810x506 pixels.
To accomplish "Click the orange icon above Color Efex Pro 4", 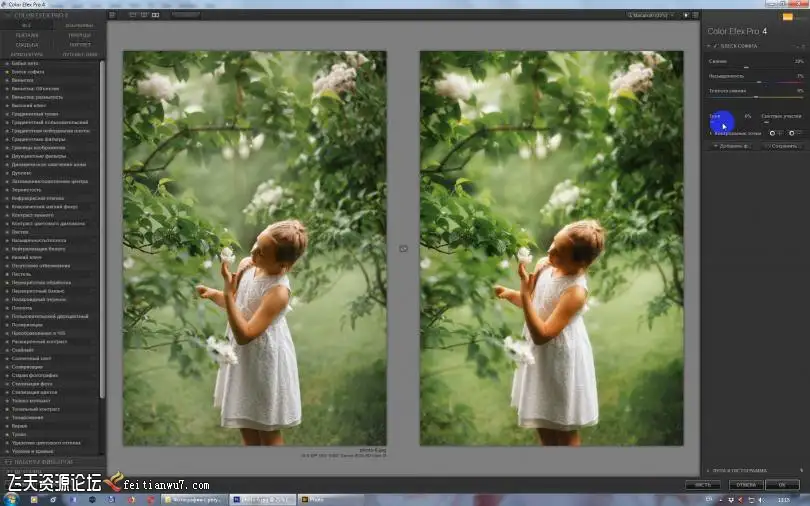I will click(788, 17).
